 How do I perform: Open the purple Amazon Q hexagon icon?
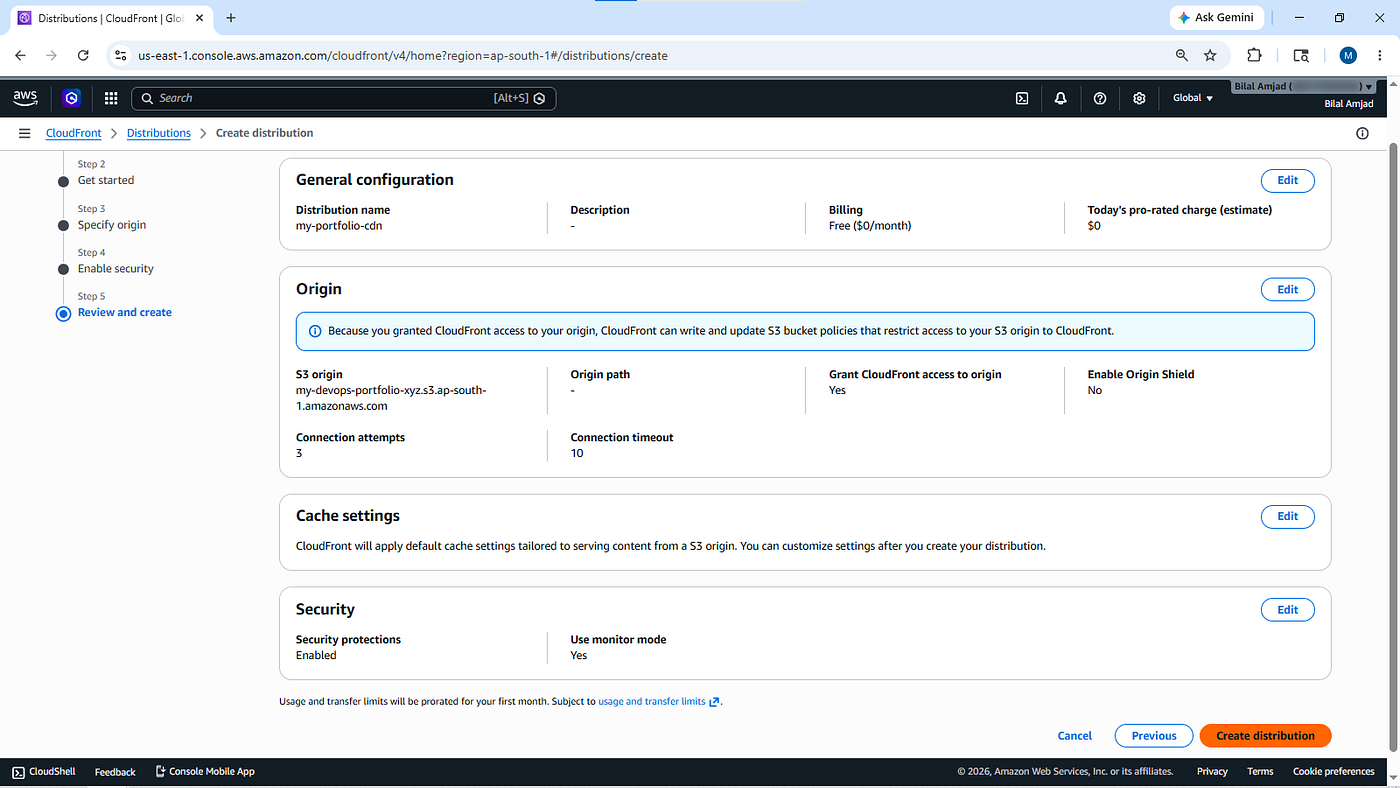pyautogui.click(x=71, y=98)
